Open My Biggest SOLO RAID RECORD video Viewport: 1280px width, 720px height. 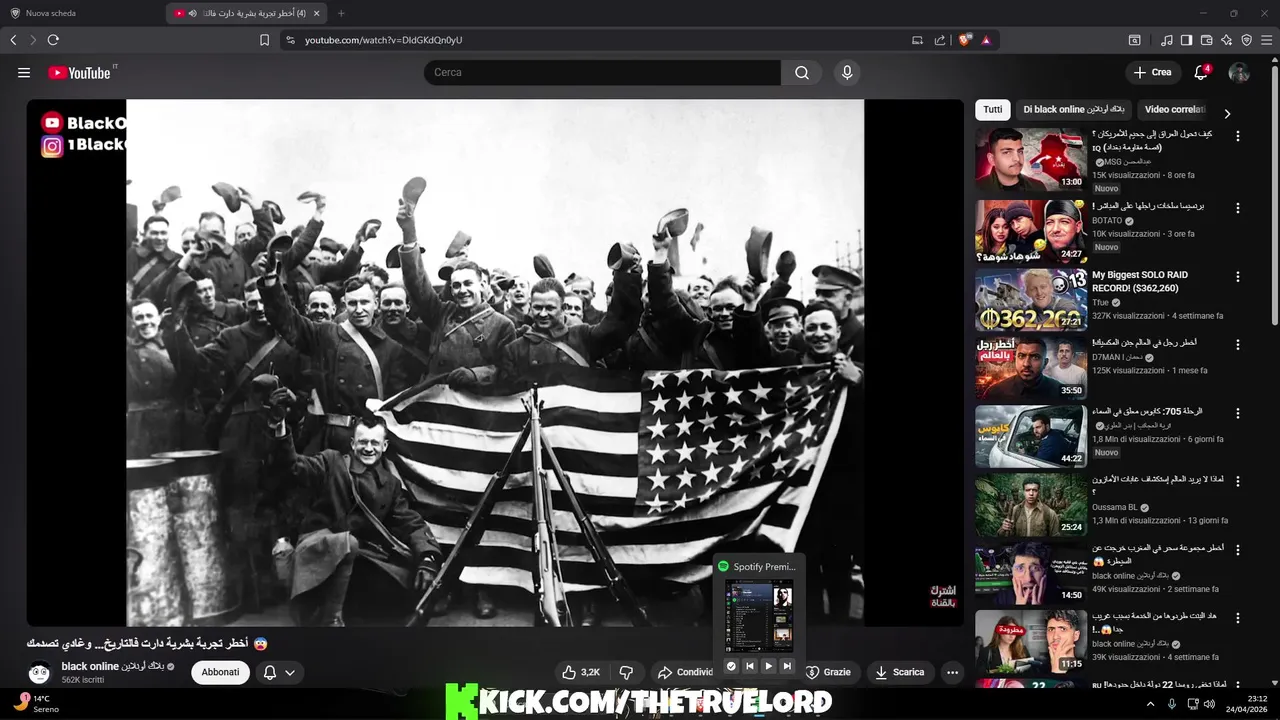coord(1140,281)
